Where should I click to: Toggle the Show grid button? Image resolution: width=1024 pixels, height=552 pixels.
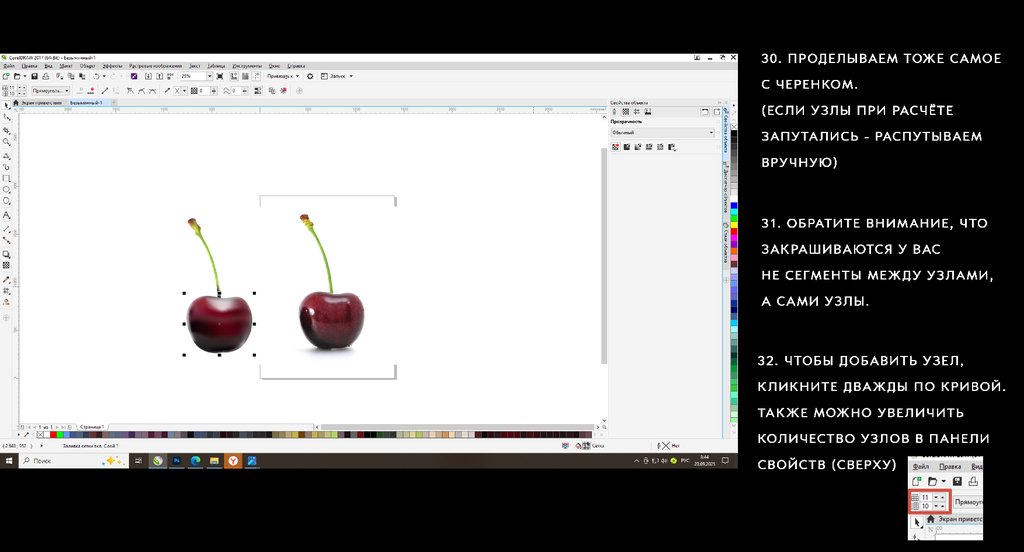coord(245,76)
